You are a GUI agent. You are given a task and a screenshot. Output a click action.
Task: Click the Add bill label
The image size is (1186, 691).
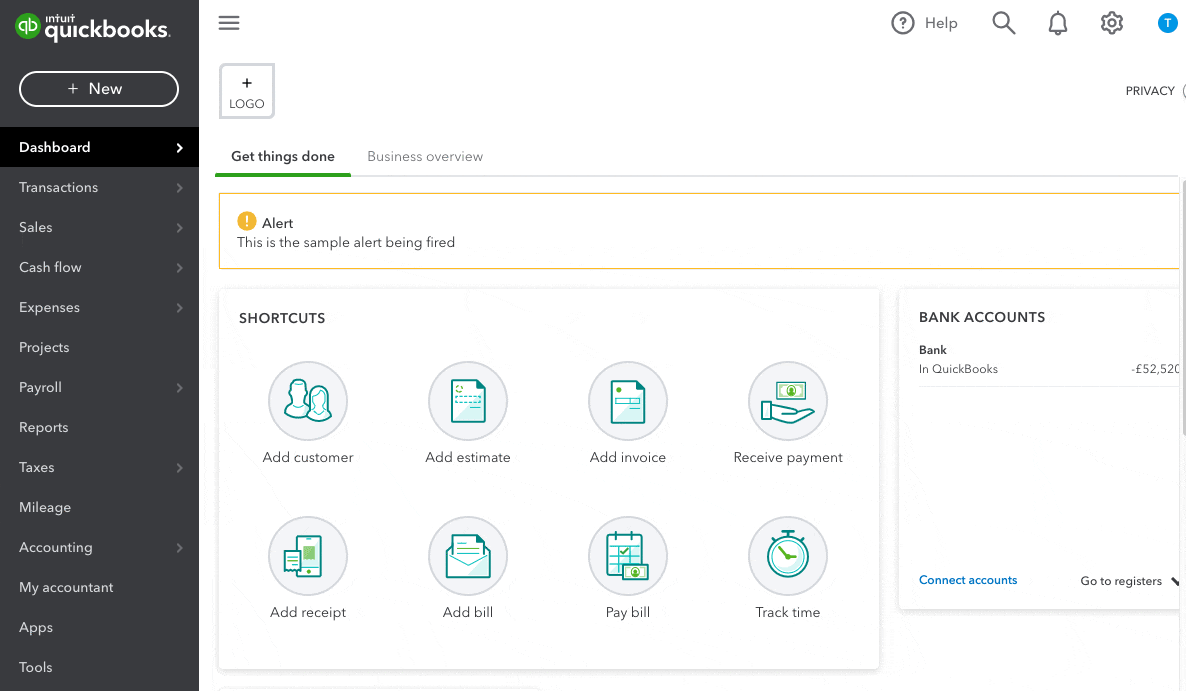click(x=467, y=612)
